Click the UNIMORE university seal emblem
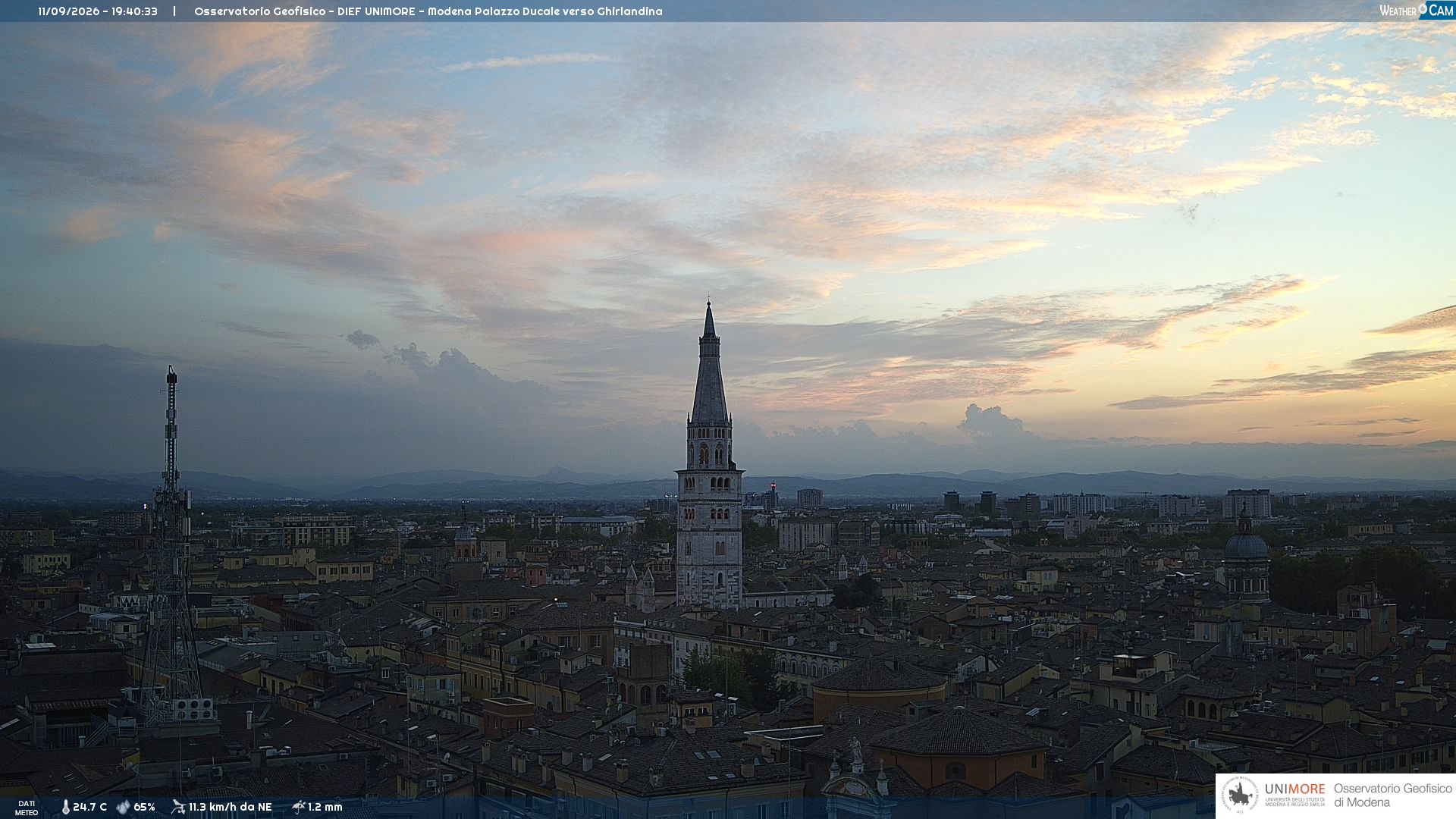The width and height of the screenshot is (1456, 819). [x=1240, y=795]
